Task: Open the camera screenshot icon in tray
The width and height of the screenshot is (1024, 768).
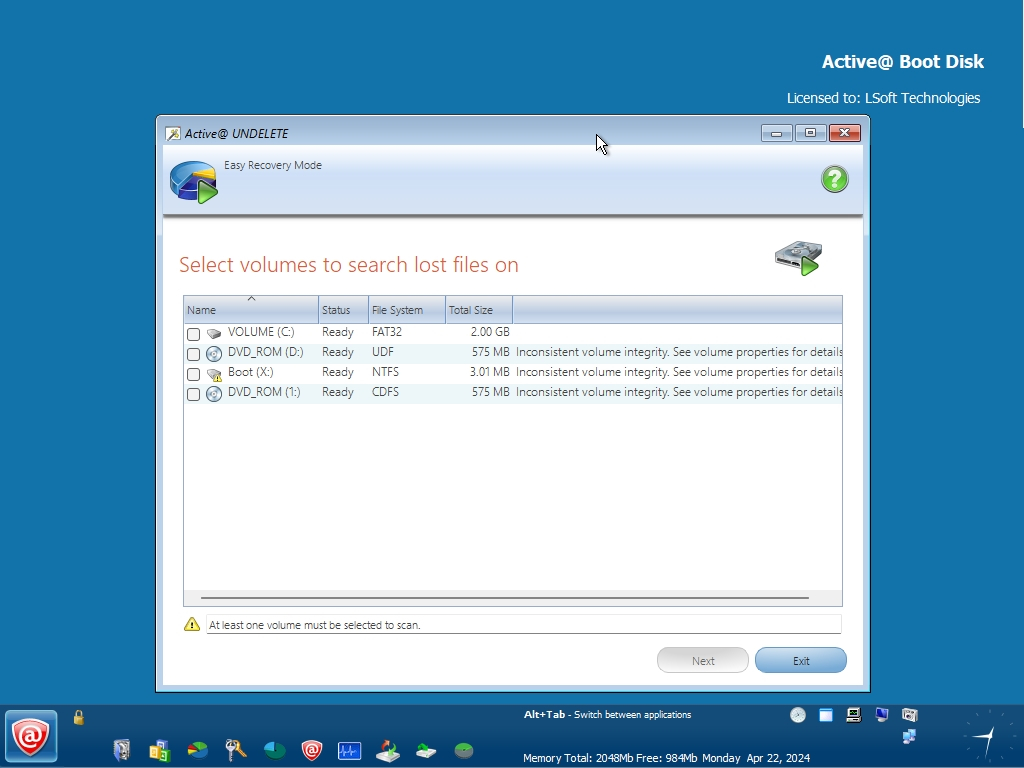Action: point(909,715)
